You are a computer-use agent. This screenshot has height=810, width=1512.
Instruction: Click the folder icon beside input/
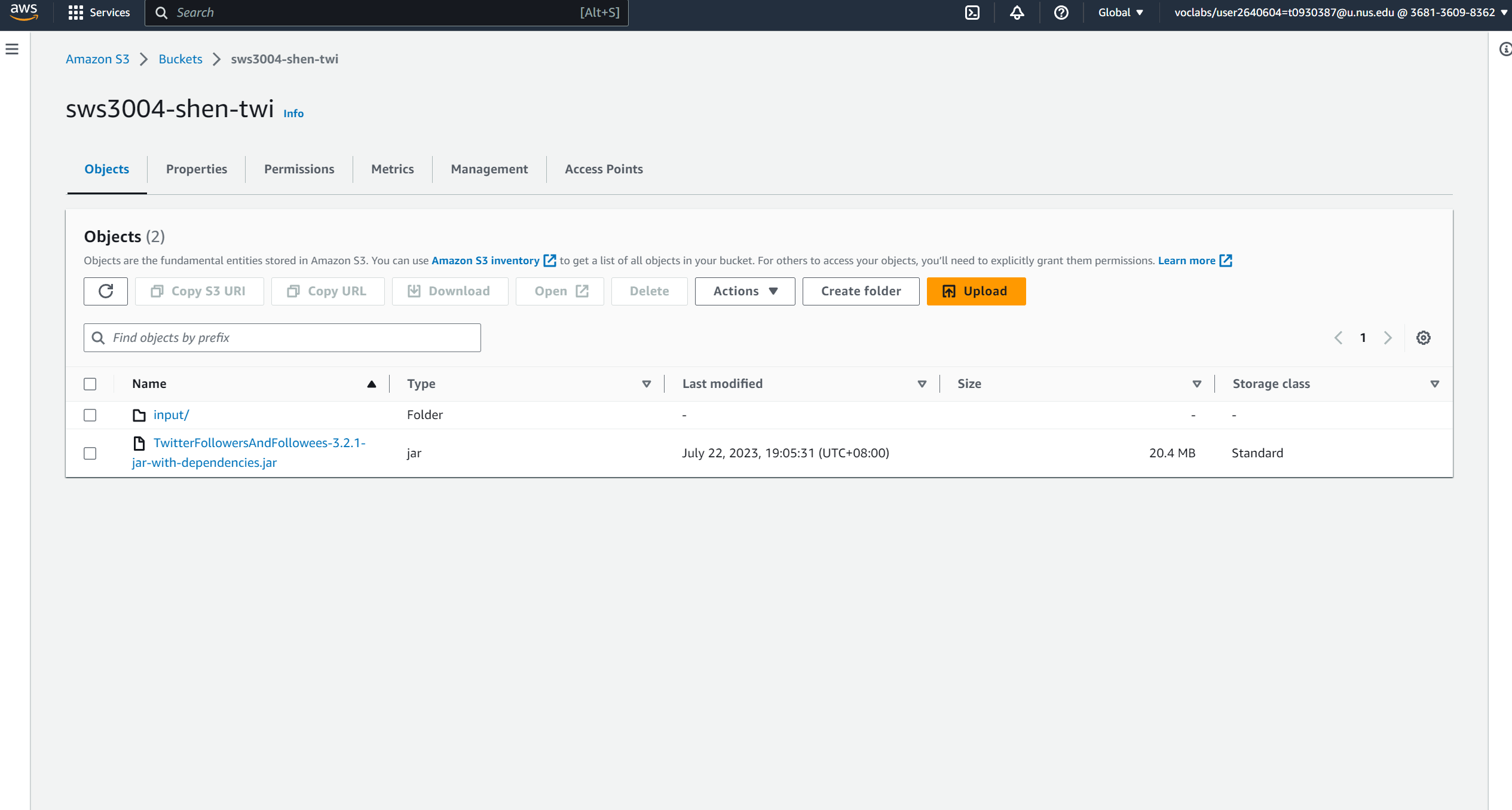(139, 415)
